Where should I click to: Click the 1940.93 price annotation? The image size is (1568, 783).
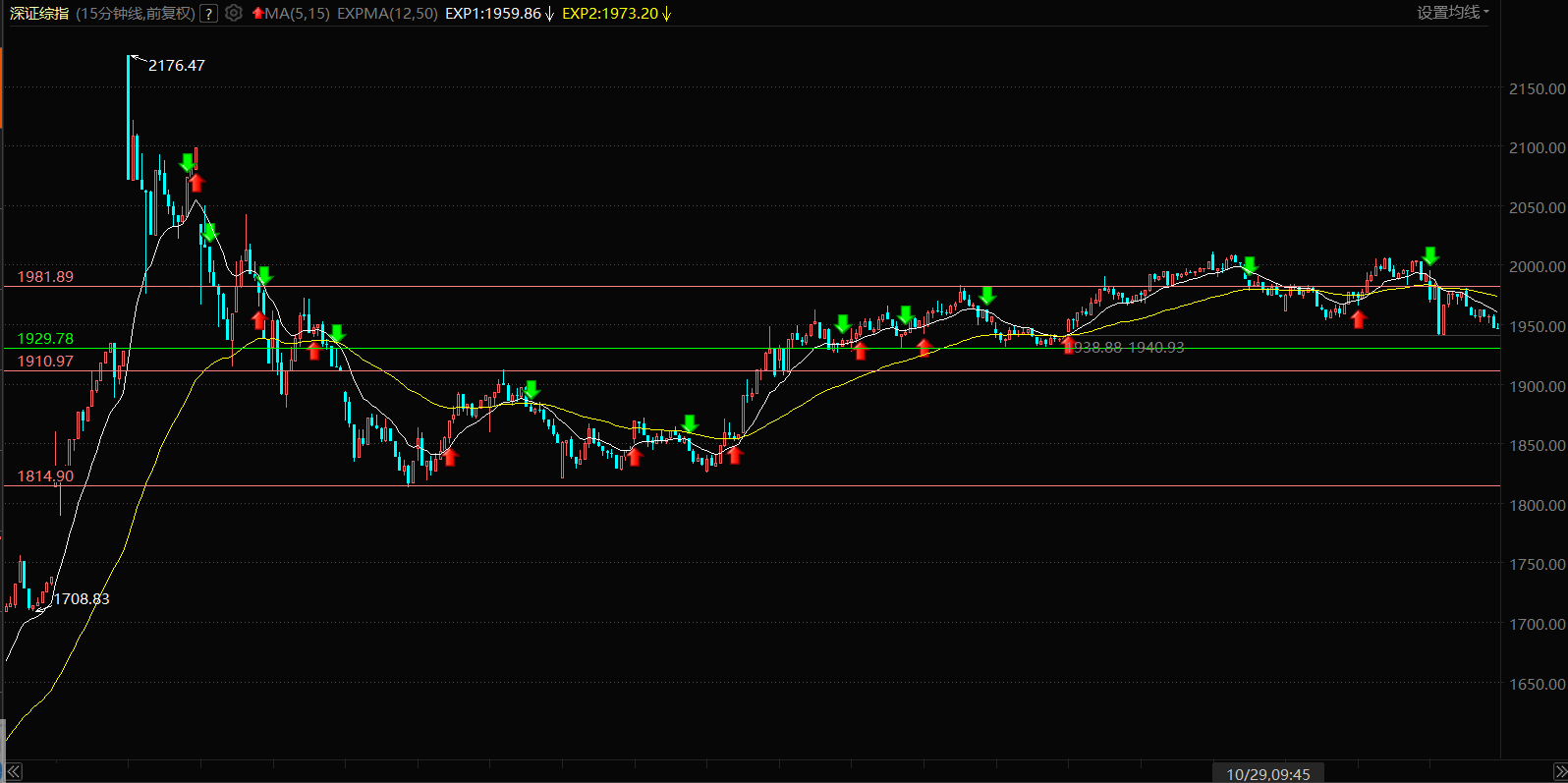tap(1156, 347)
